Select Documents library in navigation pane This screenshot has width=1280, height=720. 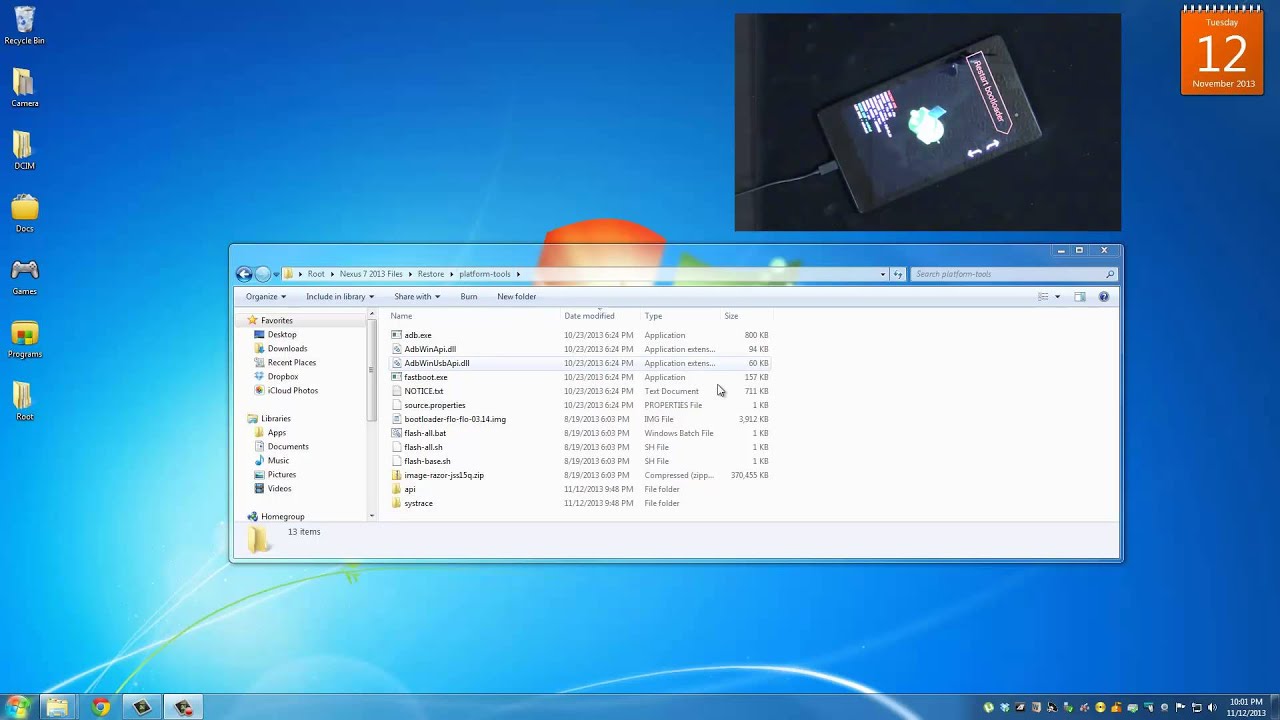point(288,447)
